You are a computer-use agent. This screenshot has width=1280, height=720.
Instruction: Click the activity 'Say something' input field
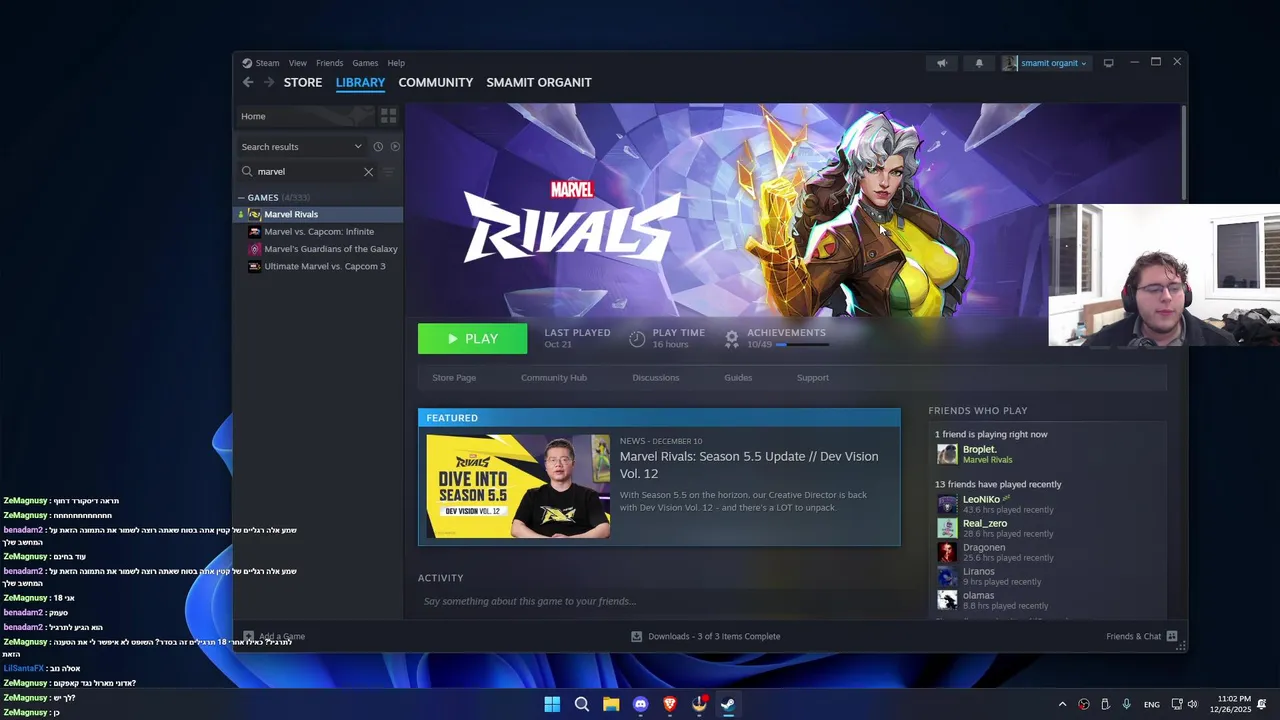point(660,601)
